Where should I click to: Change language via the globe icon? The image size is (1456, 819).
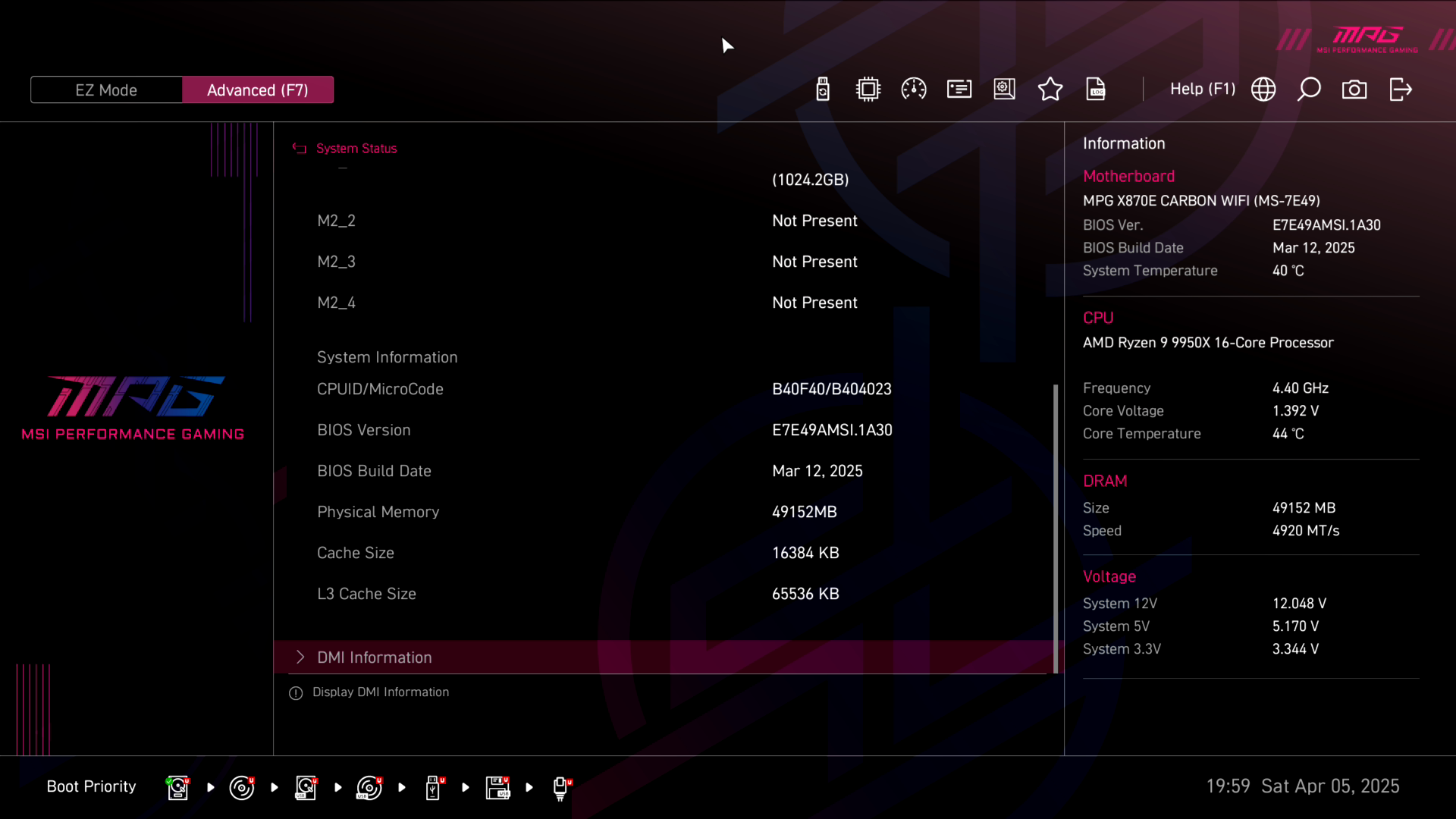[1263, 89]
